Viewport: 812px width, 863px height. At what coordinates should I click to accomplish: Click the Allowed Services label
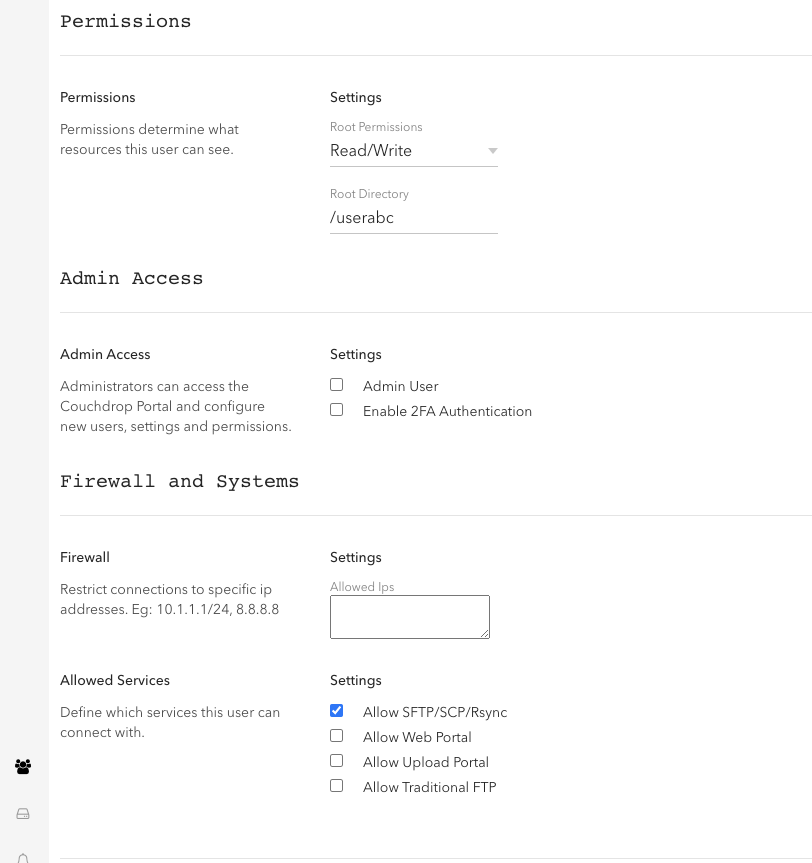[x=114, y=680]
